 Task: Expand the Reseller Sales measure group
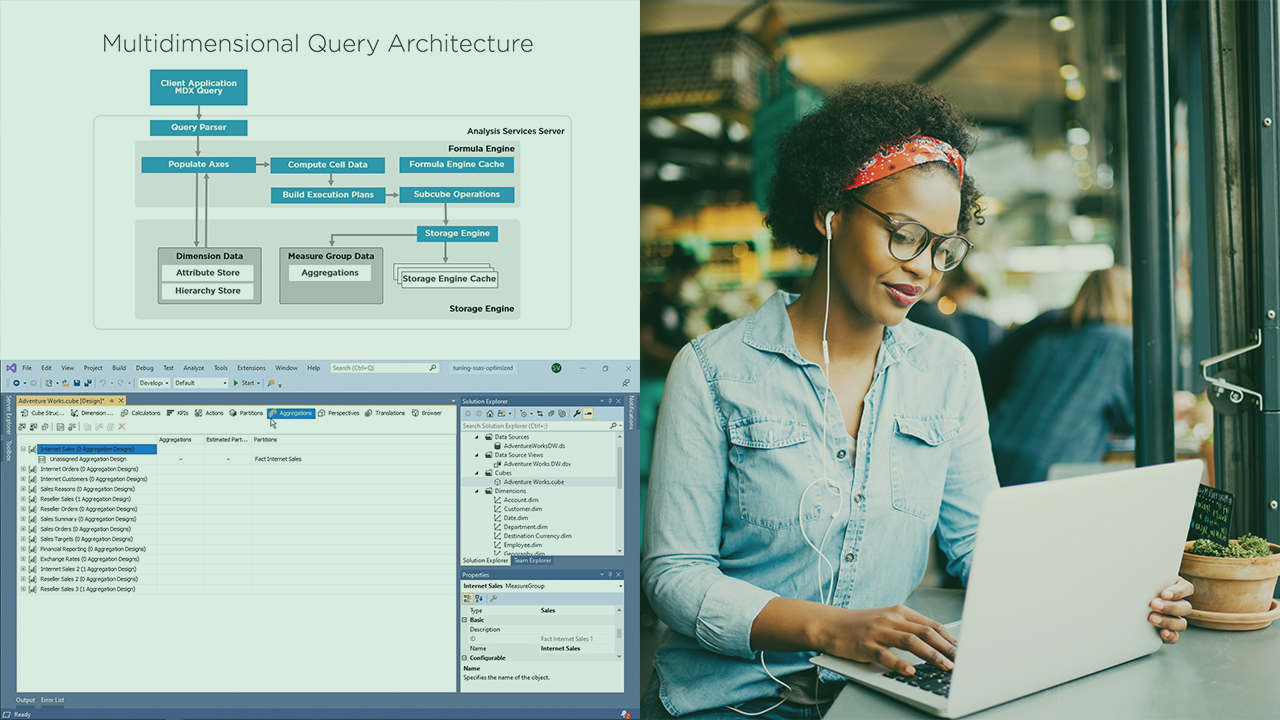tap(23, 499)
